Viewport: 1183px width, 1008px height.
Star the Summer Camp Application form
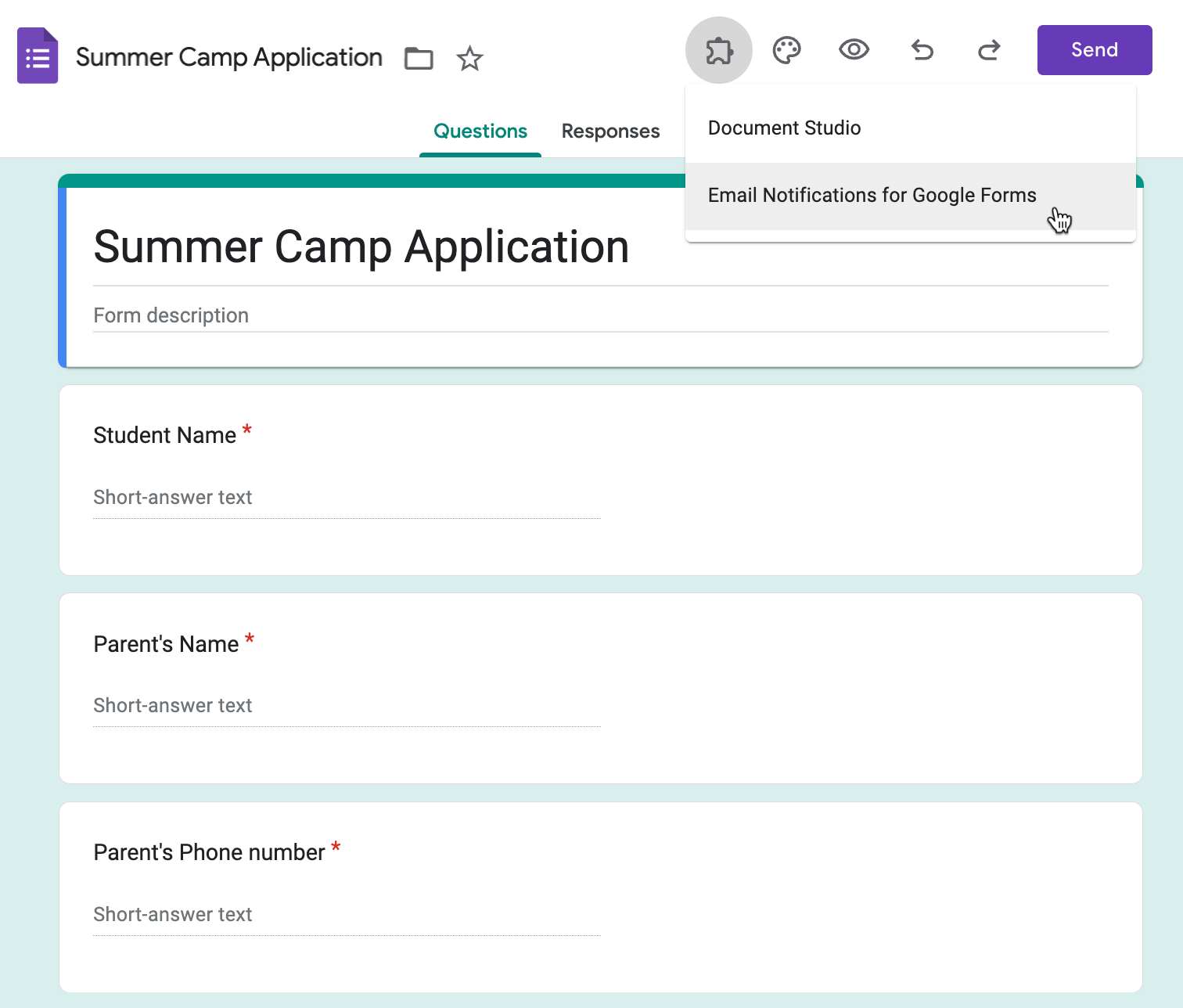tap(469, 58)
